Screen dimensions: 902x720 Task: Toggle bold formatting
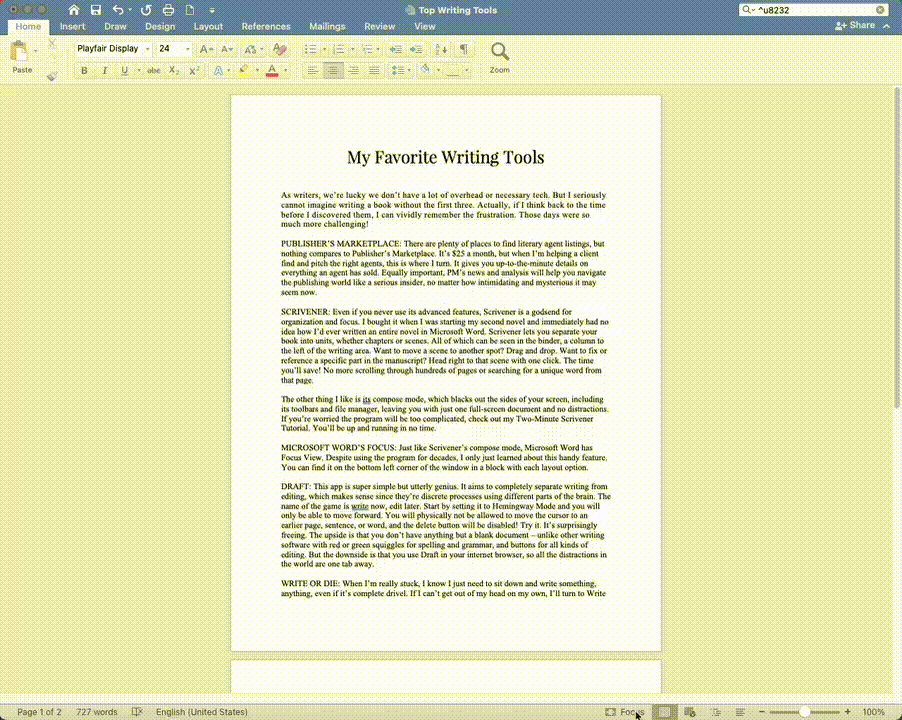pos(84,70)
